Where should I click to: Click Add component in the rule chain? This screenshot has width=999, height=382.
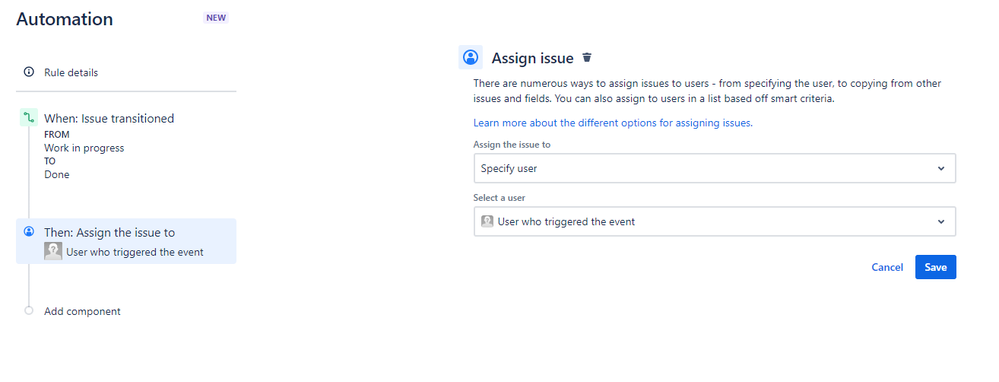(82, 311)
